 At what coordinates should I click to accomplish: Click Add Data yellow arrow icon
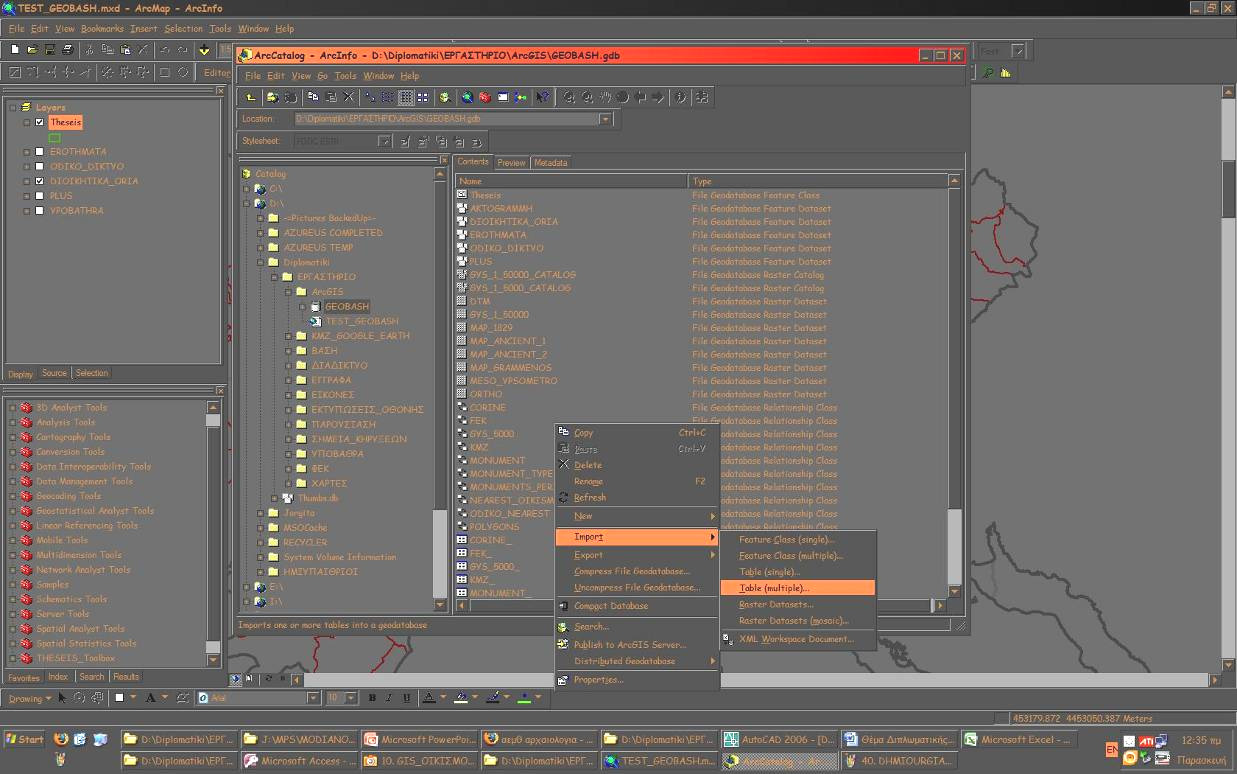[205, 49]
